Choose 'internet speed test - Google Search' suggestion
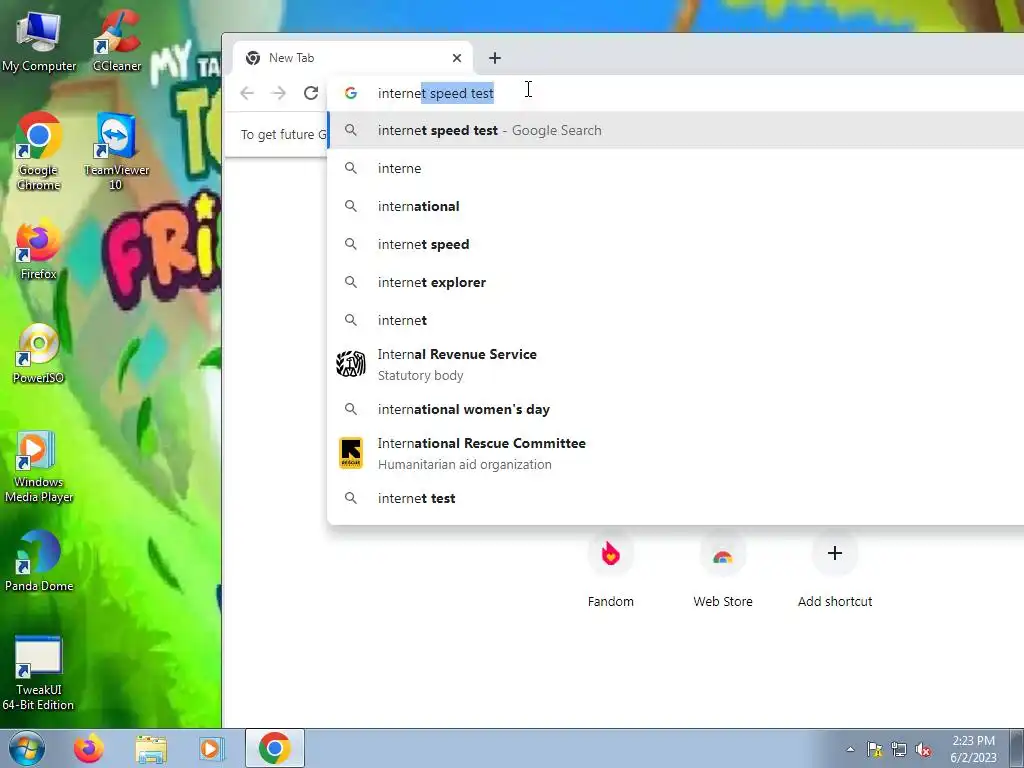Image resolution: width=1024 pixels, height=768 pixels. click(x=675, y=130)
